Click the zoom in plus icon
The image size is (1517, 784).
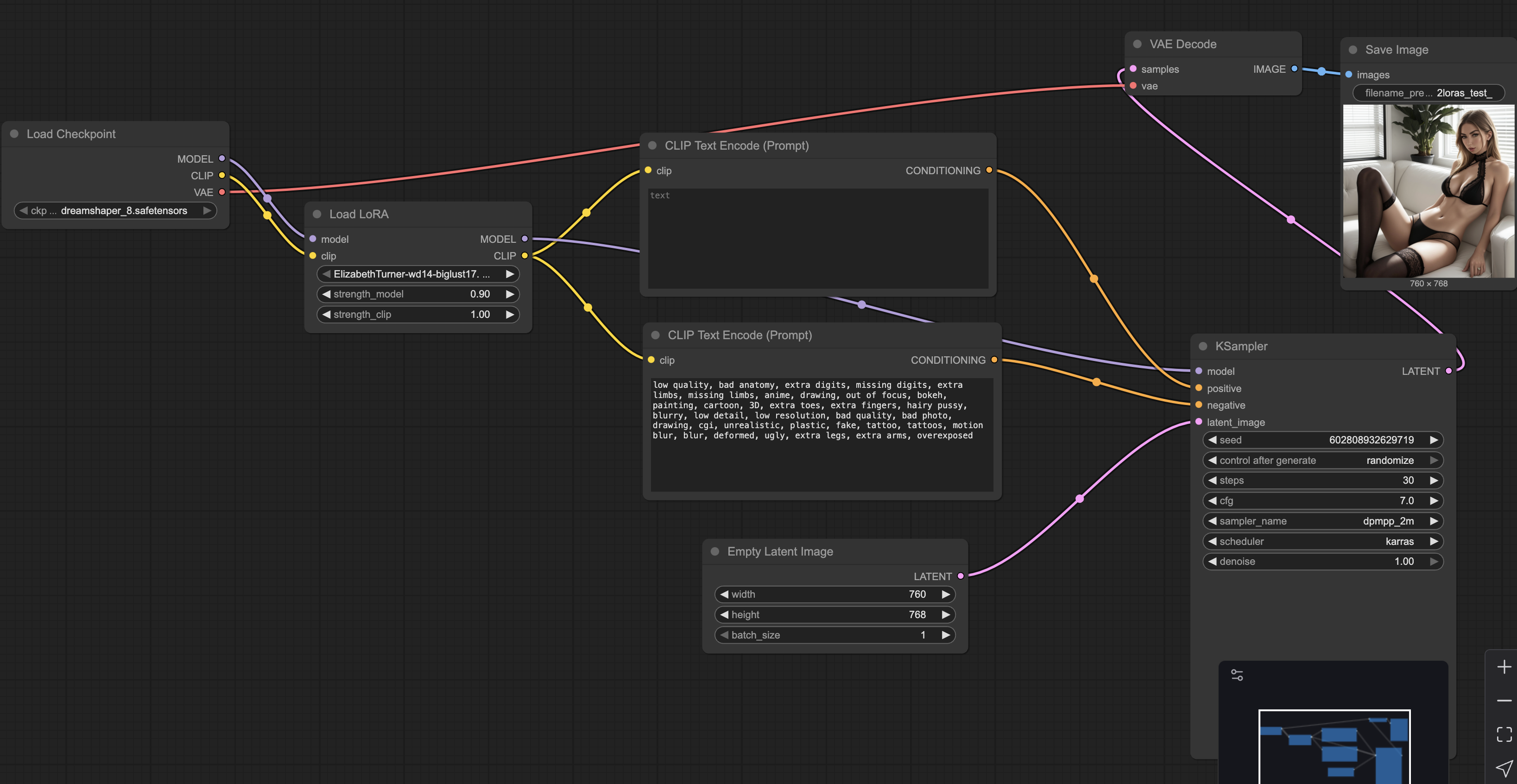click(1504, 667)
